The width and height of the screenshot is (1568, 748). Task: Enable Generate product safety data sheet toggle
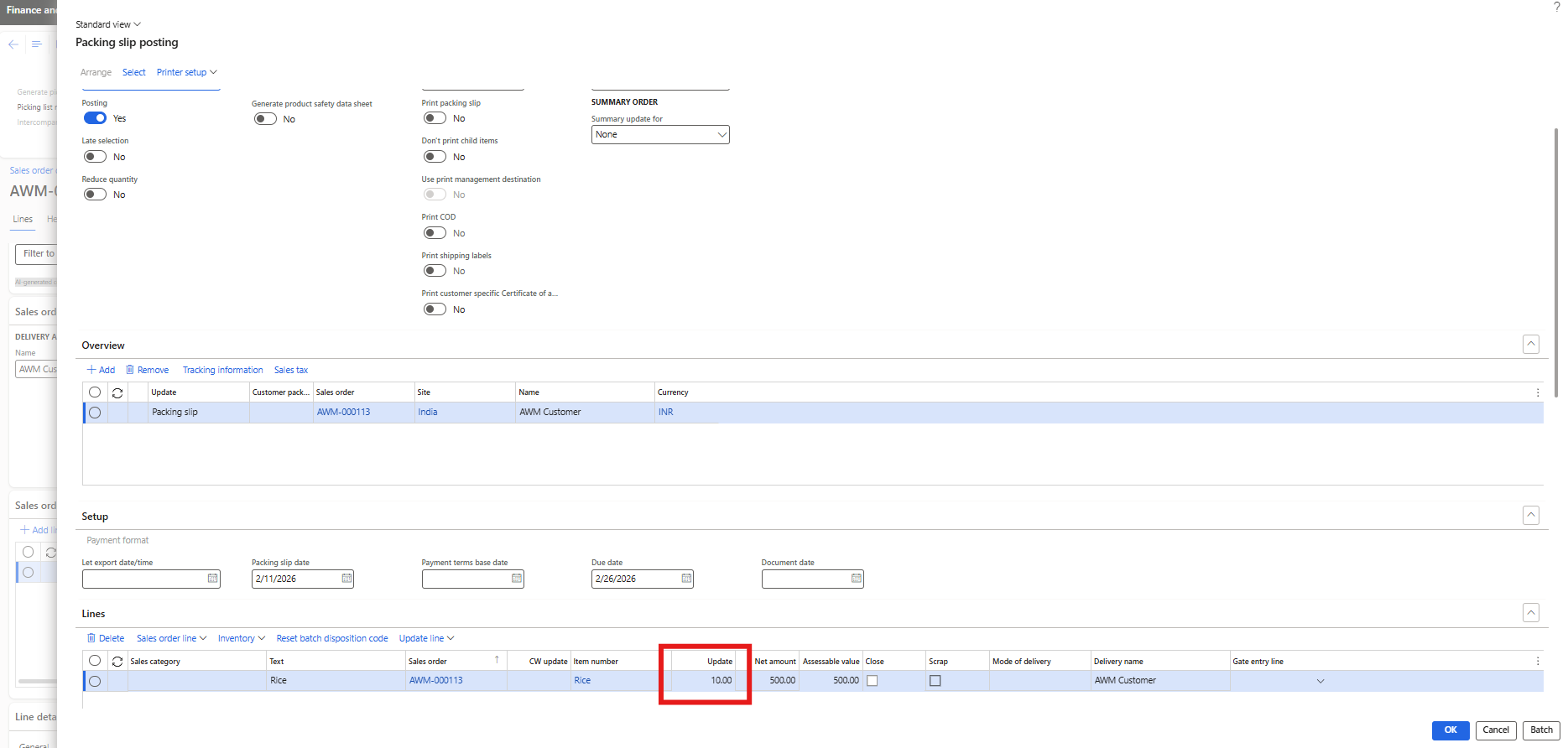coord(265,119)
